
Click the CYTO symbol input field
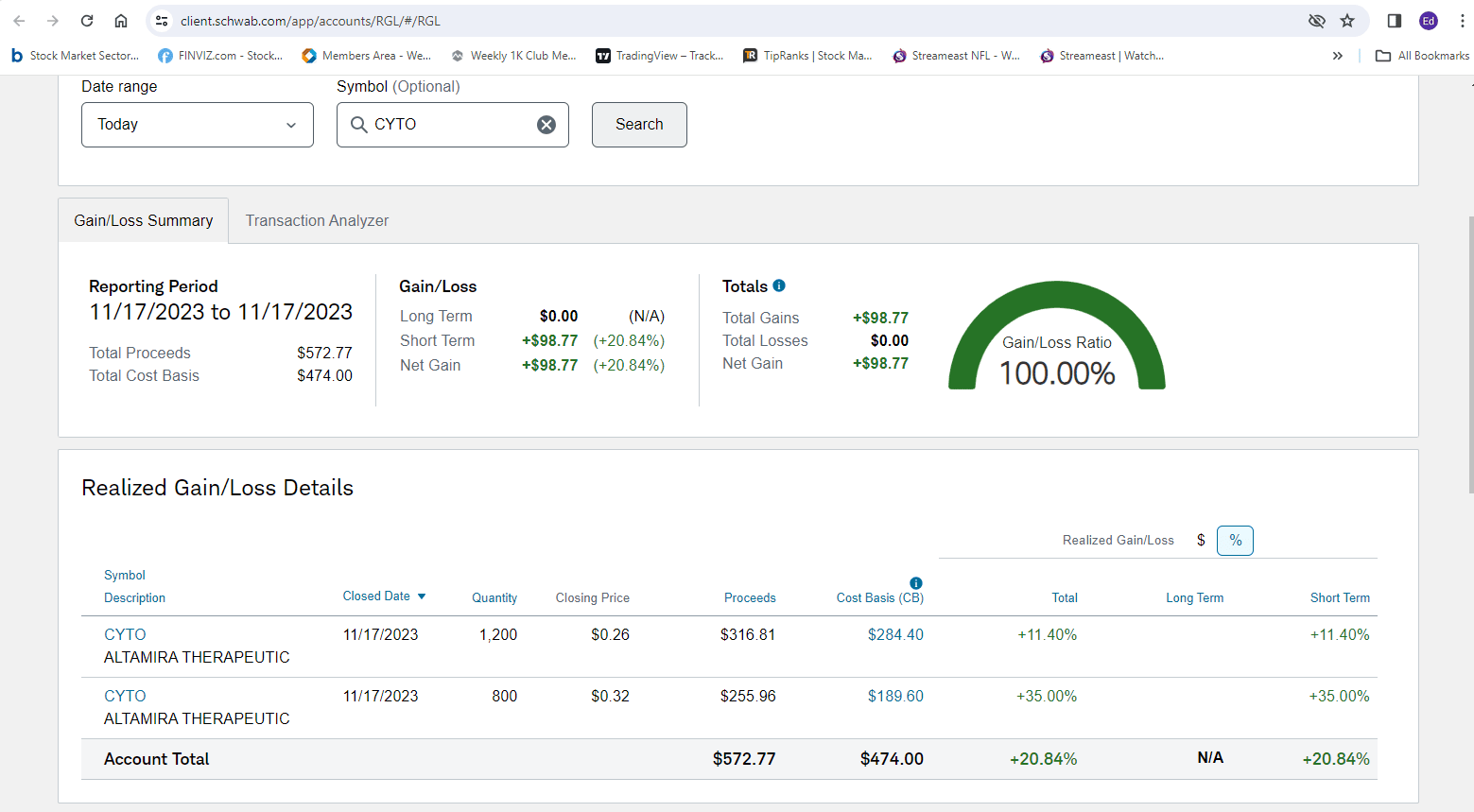point(444,125)
